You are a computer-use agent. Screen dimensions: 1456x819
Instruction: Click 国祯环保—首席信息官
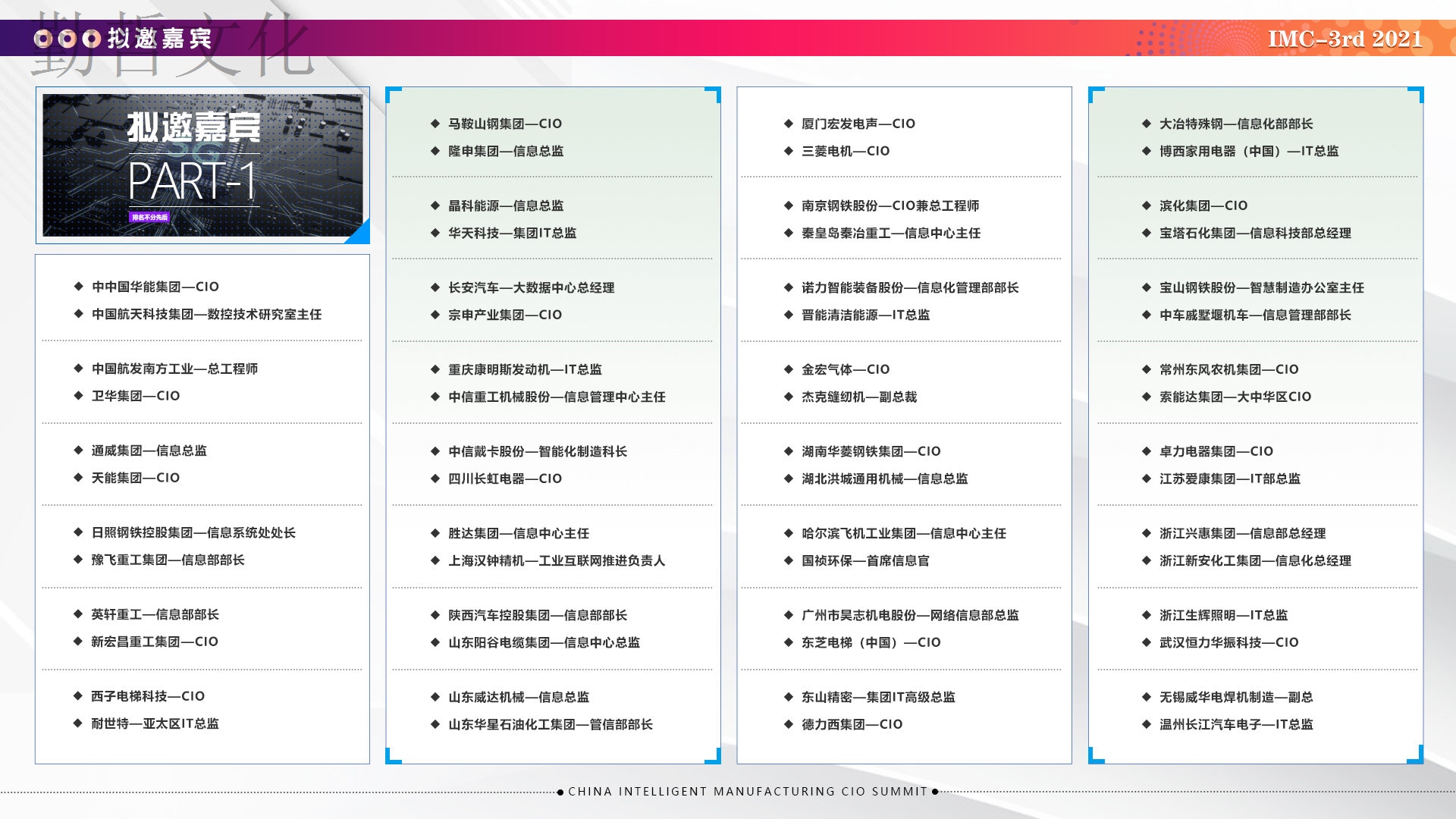pos(865,560)
